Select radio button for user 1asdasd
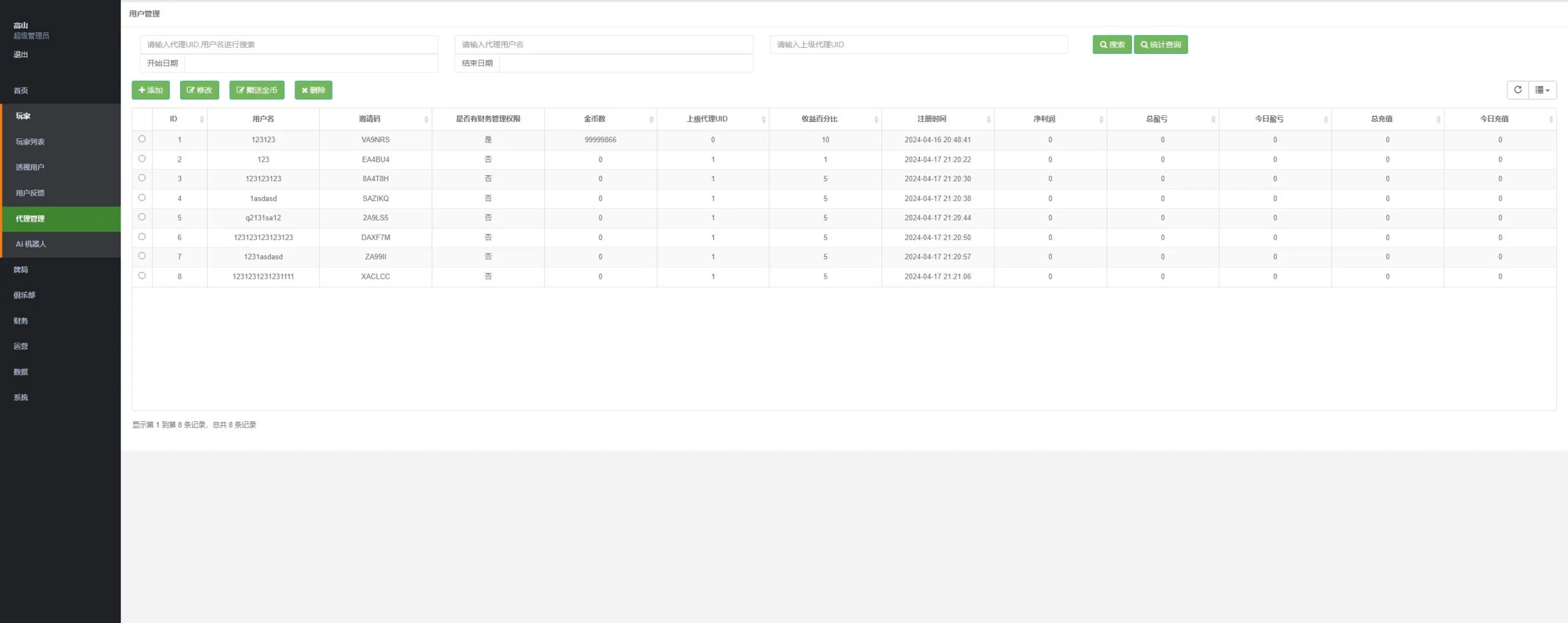The height and width of the screenshot is (623, 1568). 142,198
